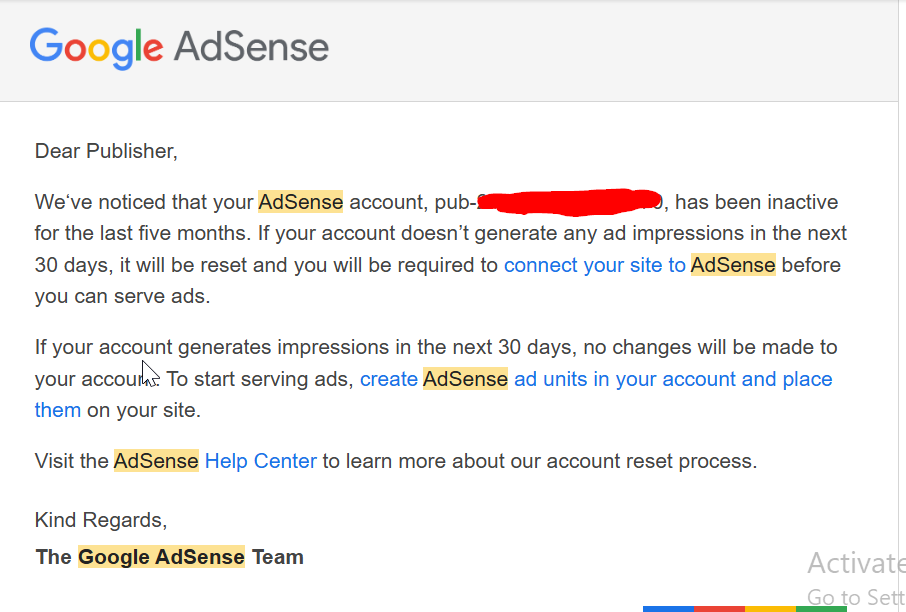This screenshot has height=612, width=906.
Task: Click the highlighted "Google AdSense" in the signature
Action: 161,557
